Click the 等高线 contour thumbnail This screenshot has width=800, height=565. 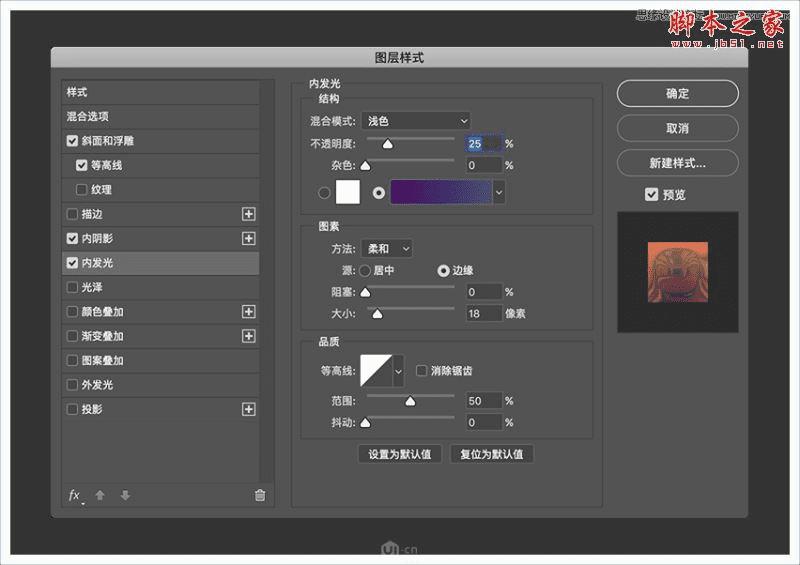(x=377, y=371)
